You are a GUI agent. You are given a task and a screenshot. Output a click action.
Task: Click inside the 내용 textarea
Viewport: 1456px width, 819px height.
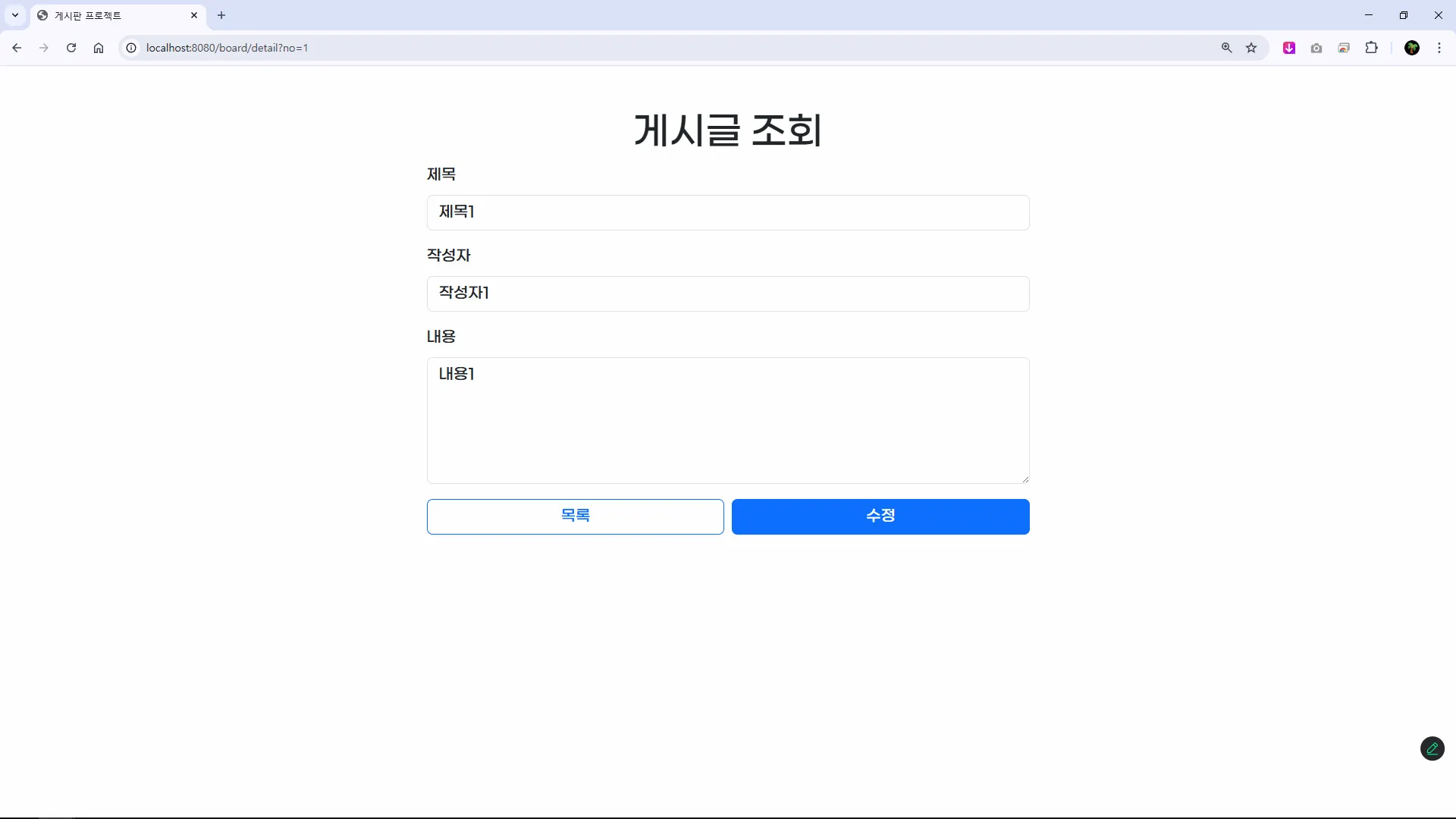[x=727, y=420]
